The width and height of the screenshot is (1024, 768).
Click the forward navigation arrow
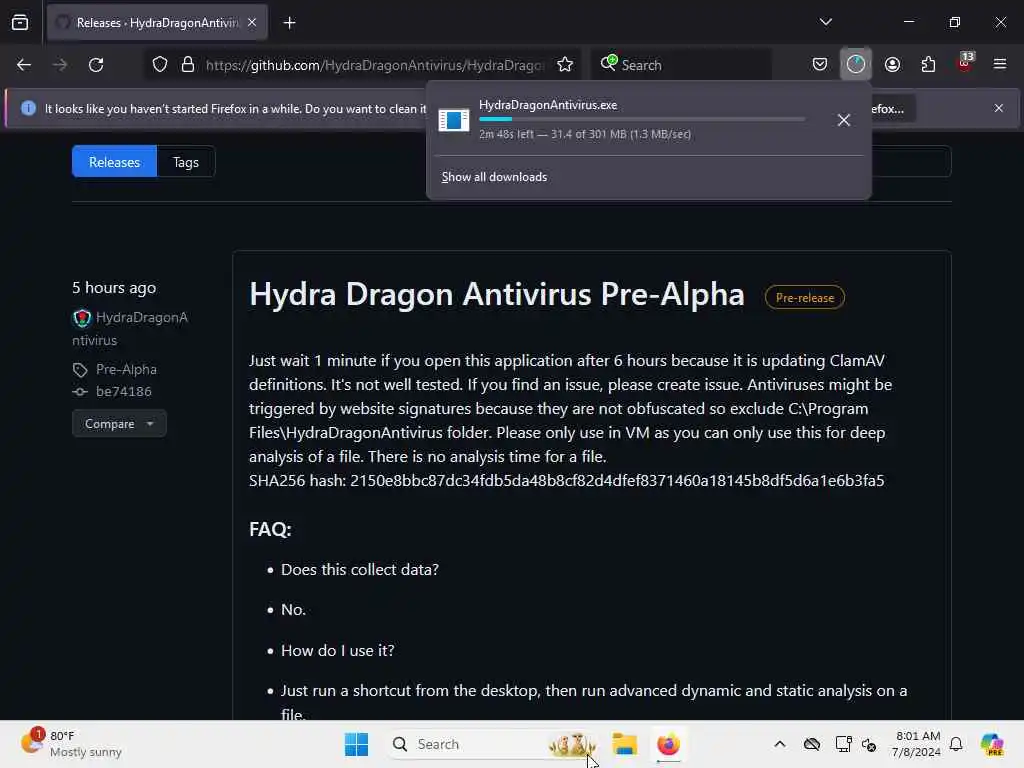pos(59,65)
